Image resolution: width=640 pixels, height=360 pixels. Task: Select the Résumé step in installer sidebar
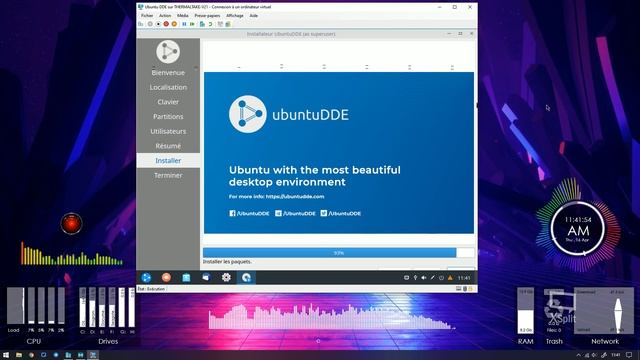point(168,146)
